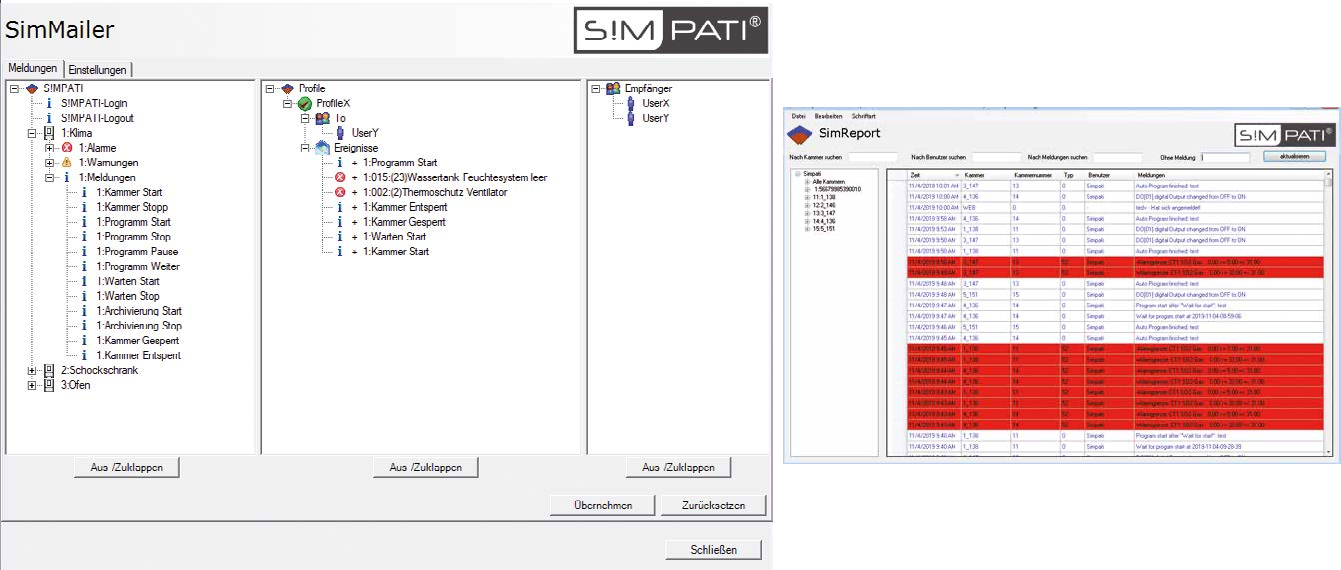Collapse the Empfänger tree root
1341x570 pixels.
pos(597,88)
